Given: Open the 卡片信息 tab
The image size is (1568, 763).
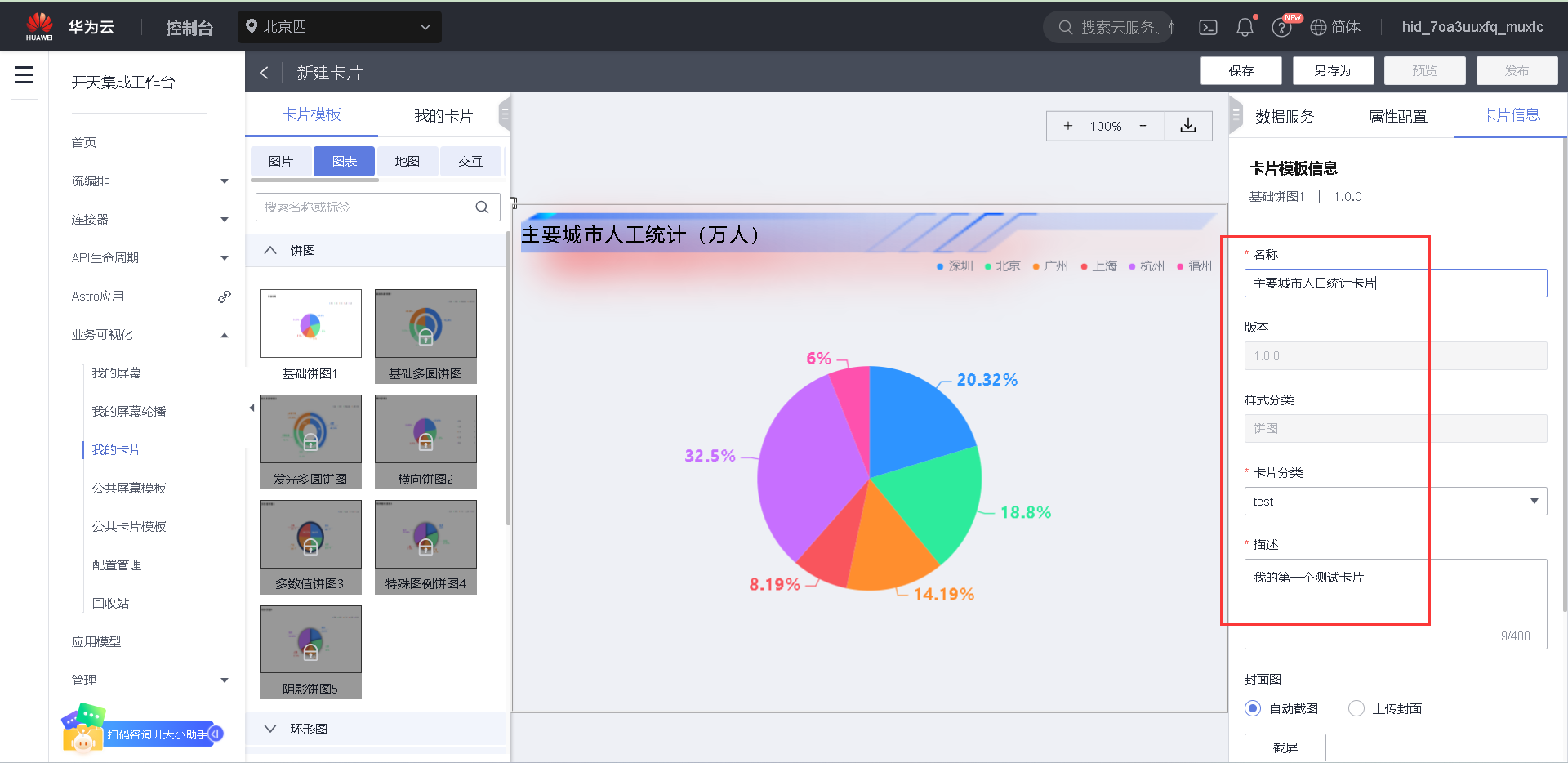Looking at the screenshot, I should click(x=1512, y=116).
